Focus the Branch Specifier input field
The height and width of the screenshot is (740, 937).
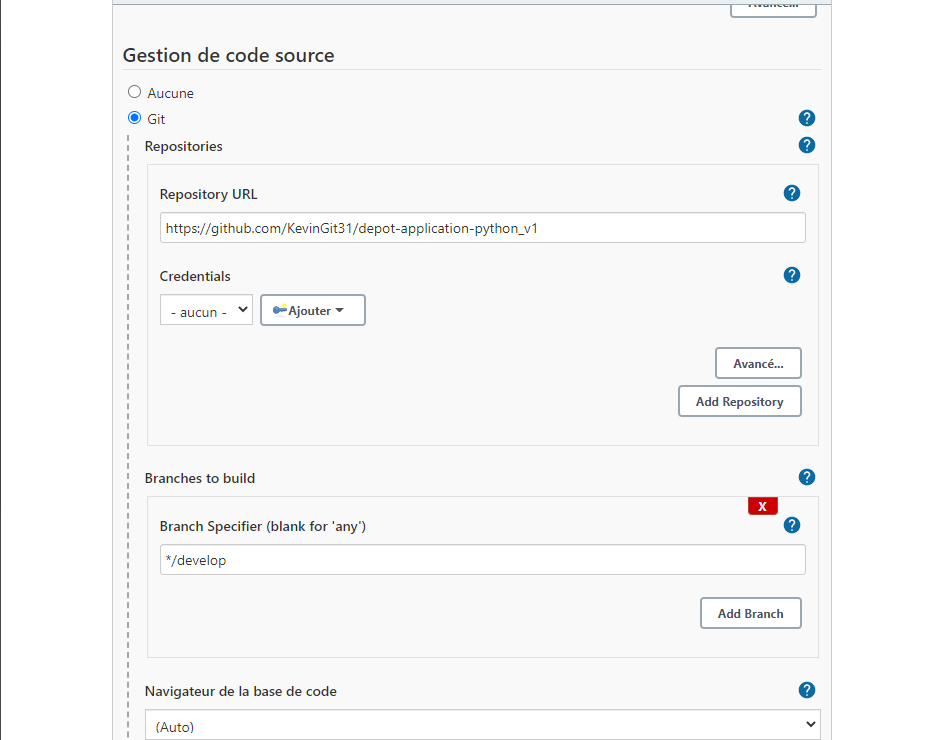(x=483, y=559)
